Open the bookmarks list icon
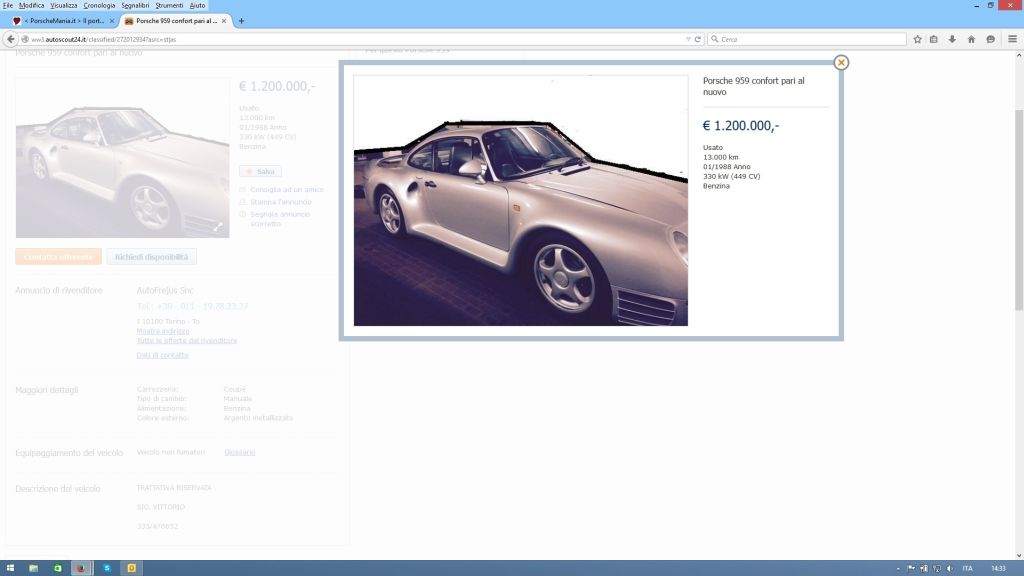The height and width of the screenshot is (576, 1024). [934, 39]
